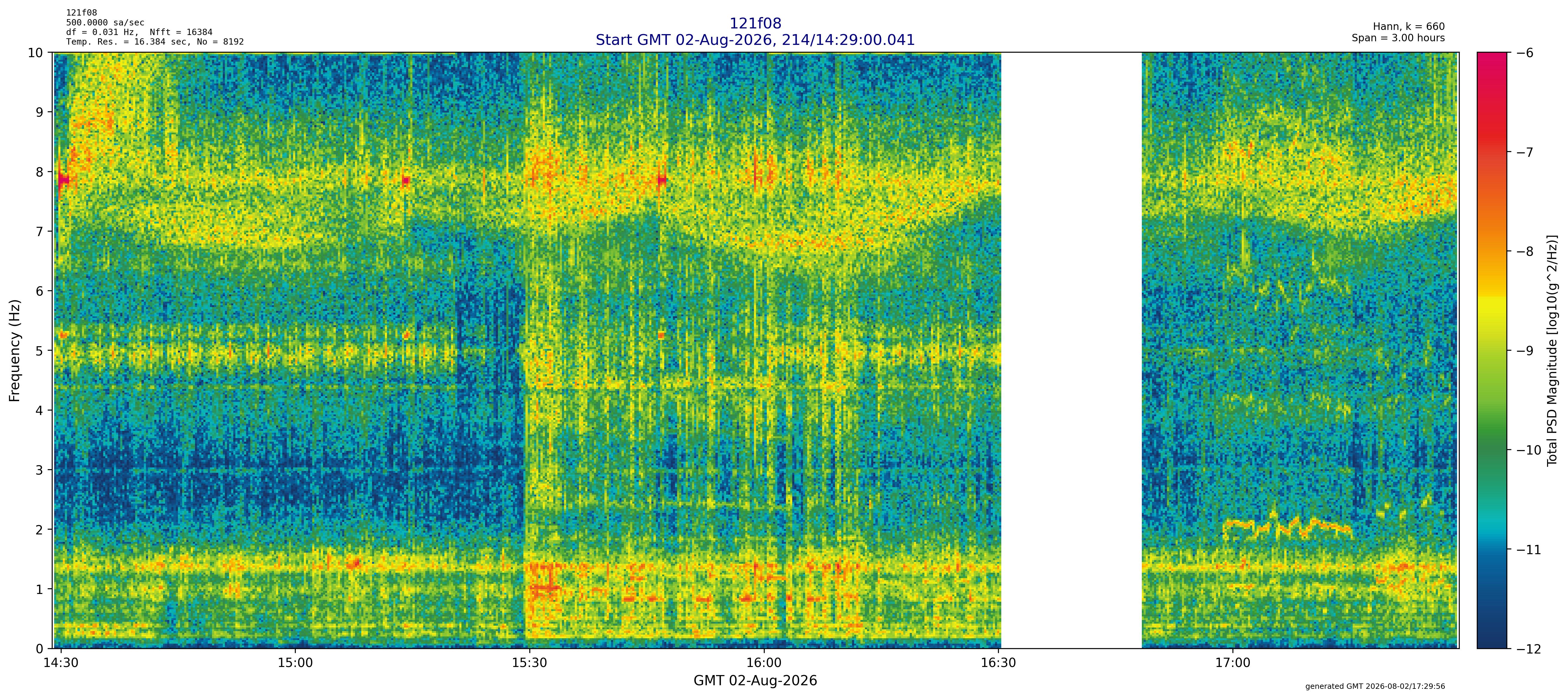Select the "15:00" time axis tick label
This screenshot has height=699, width=1568.
[x=295, y=662]
